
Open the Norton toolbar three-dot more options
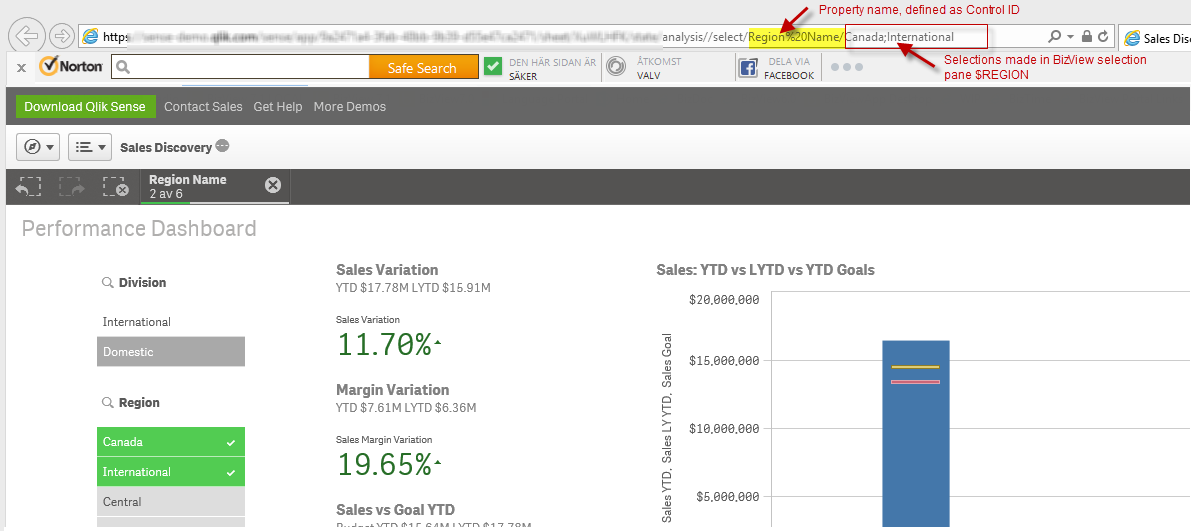[847, 67]
